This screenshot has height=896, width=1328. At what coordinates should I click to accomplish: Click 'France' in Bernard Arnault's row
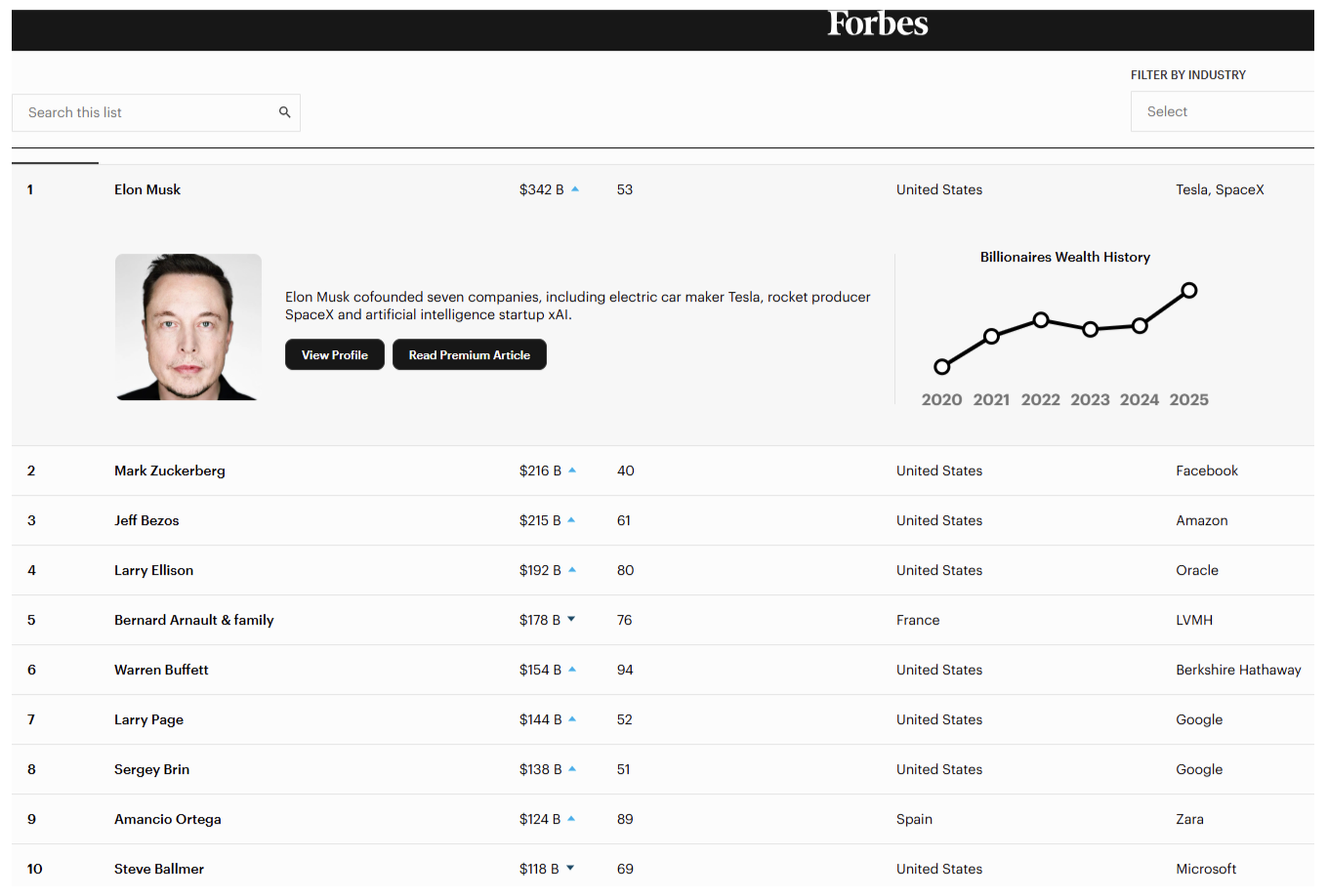tap(918, 620)
